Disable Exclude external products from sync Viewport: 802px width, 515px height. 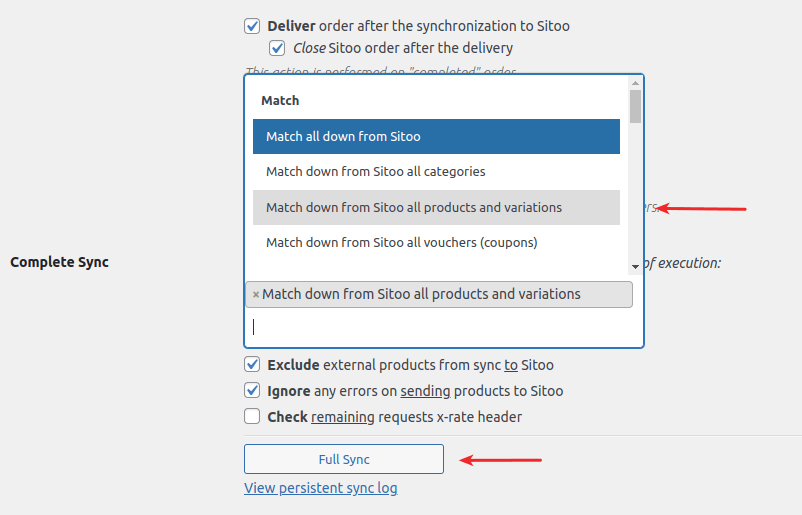tap(252, 365)
